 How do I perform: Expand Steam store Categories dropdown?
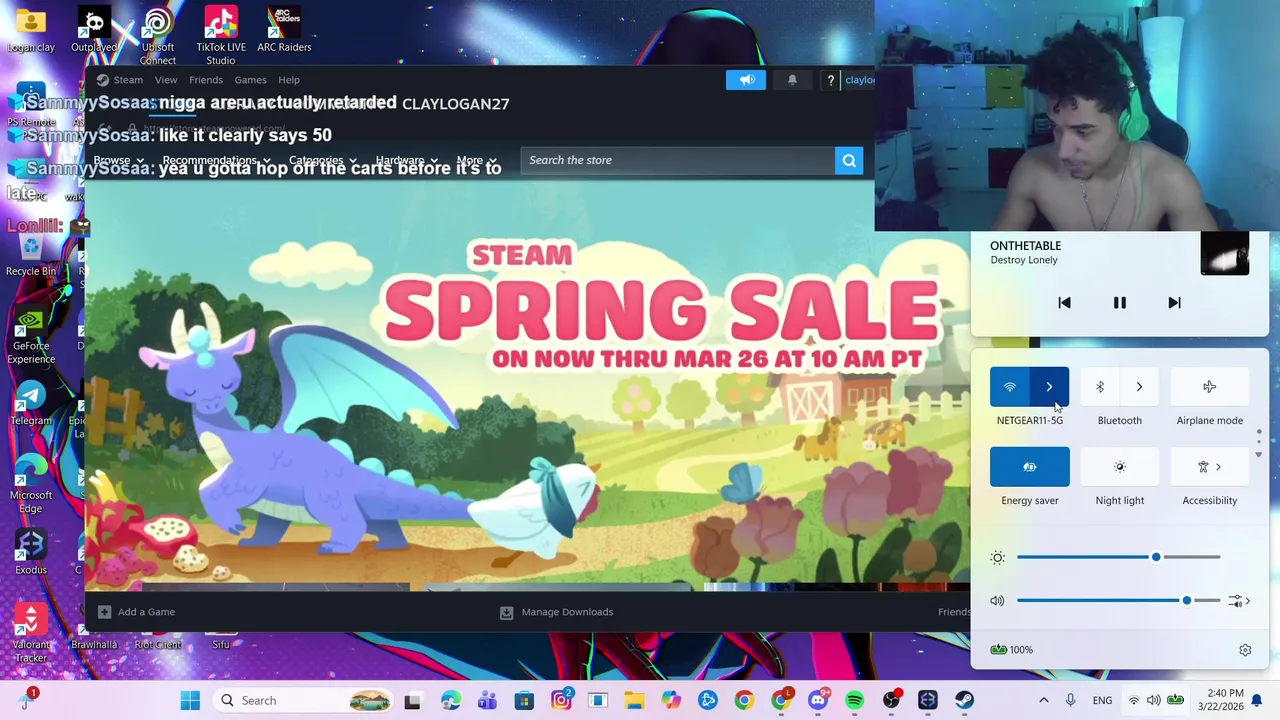tap(323, 161)
